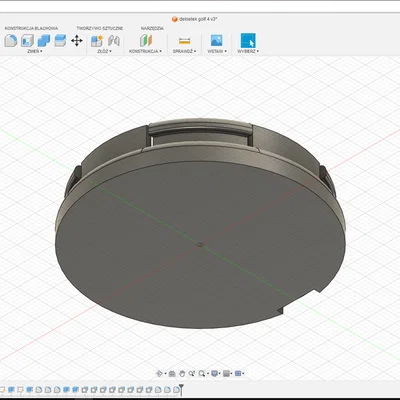Click the Orbit icon in navigation bar
This screenshot has width=400, height=400.
point(159,373)
